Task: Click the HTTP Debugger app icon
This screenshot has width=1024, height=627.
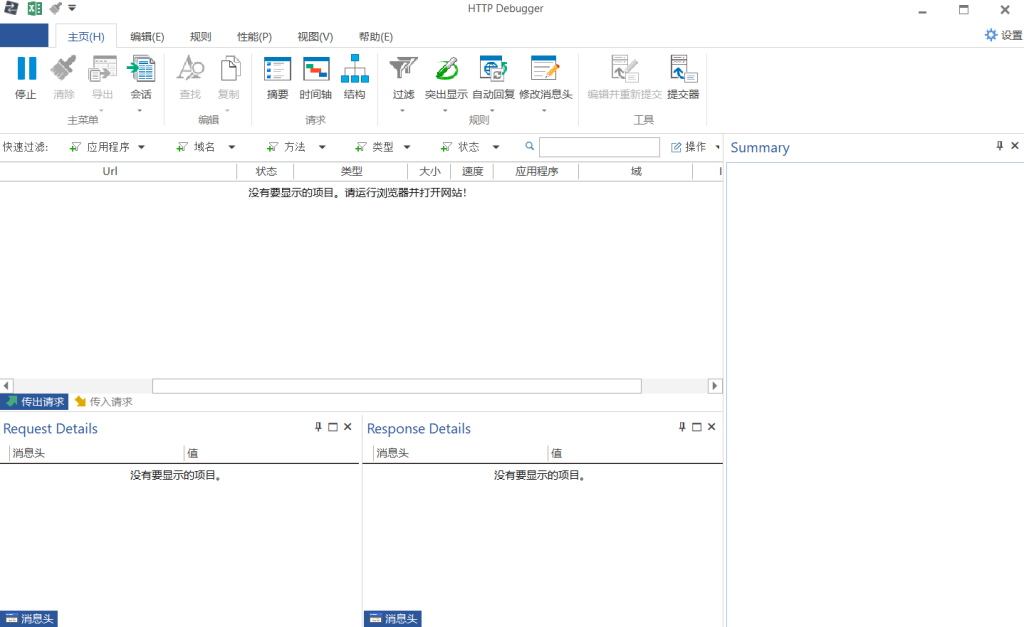Action: tap(11, 8)
